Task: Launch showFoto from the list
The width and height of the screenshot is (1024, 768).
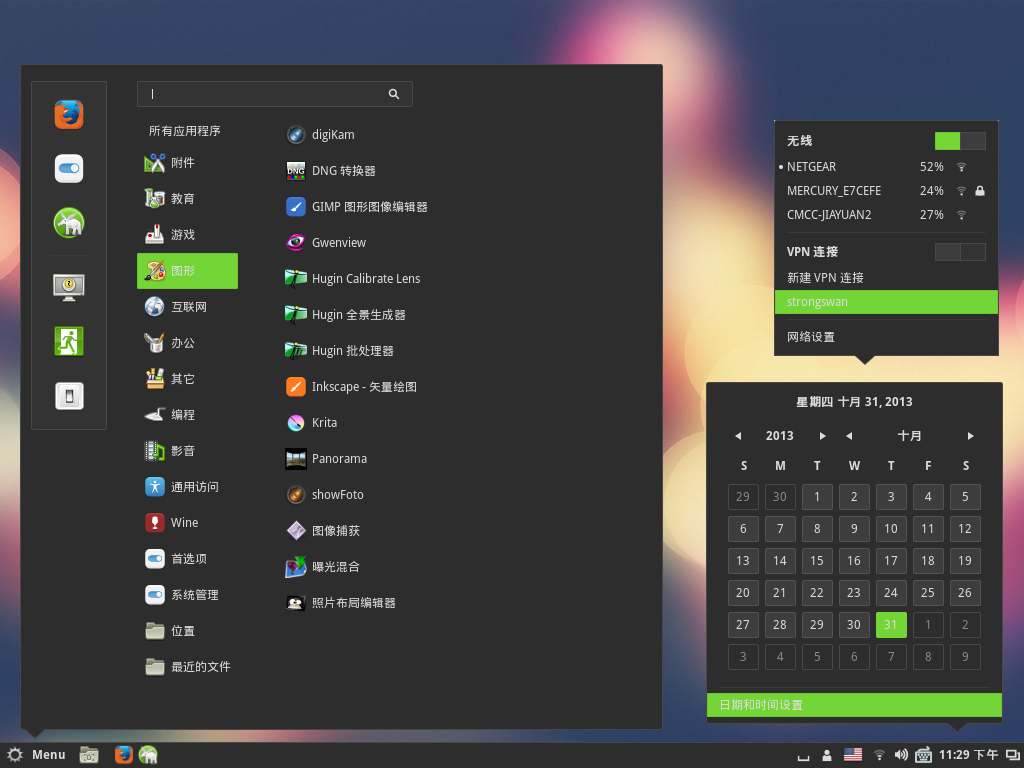Action: [x=325, y=494]
